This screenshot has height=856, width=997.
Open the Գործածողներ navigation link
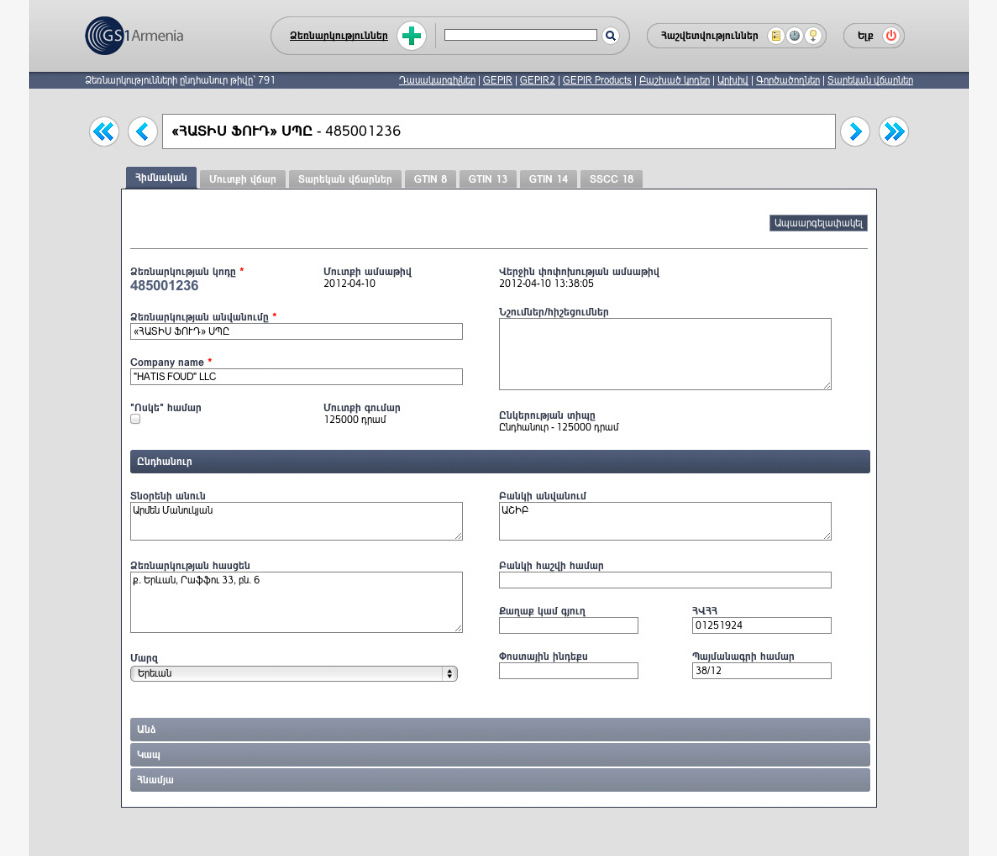click(x=788, y=80)
